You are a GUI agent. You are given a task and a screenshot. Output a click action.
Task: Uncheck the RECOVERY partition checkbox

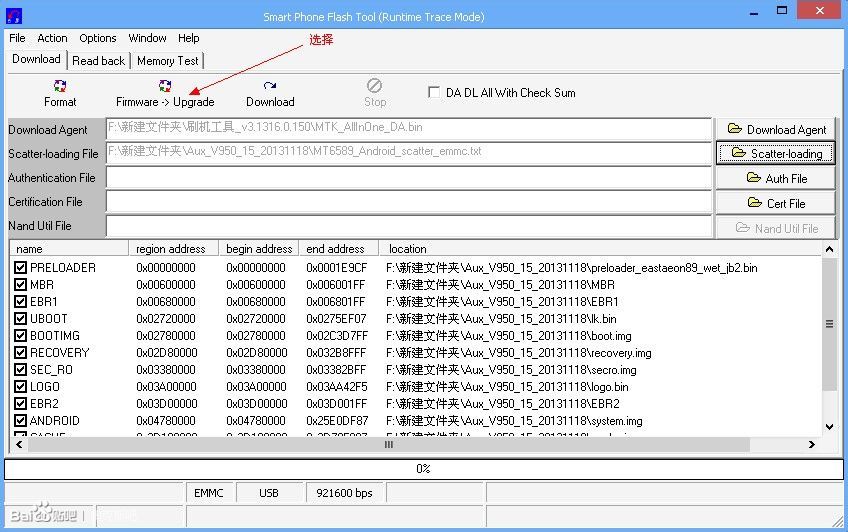point(21,353)
